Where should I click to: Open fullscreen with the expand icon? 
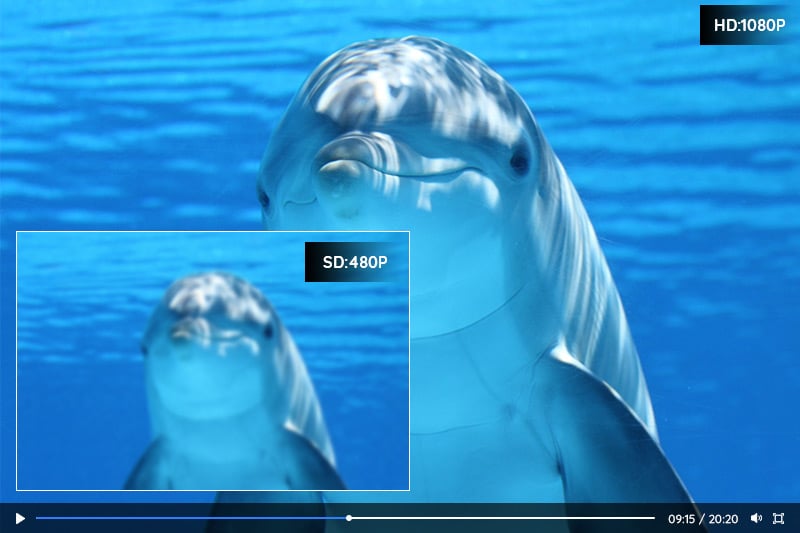778,518
